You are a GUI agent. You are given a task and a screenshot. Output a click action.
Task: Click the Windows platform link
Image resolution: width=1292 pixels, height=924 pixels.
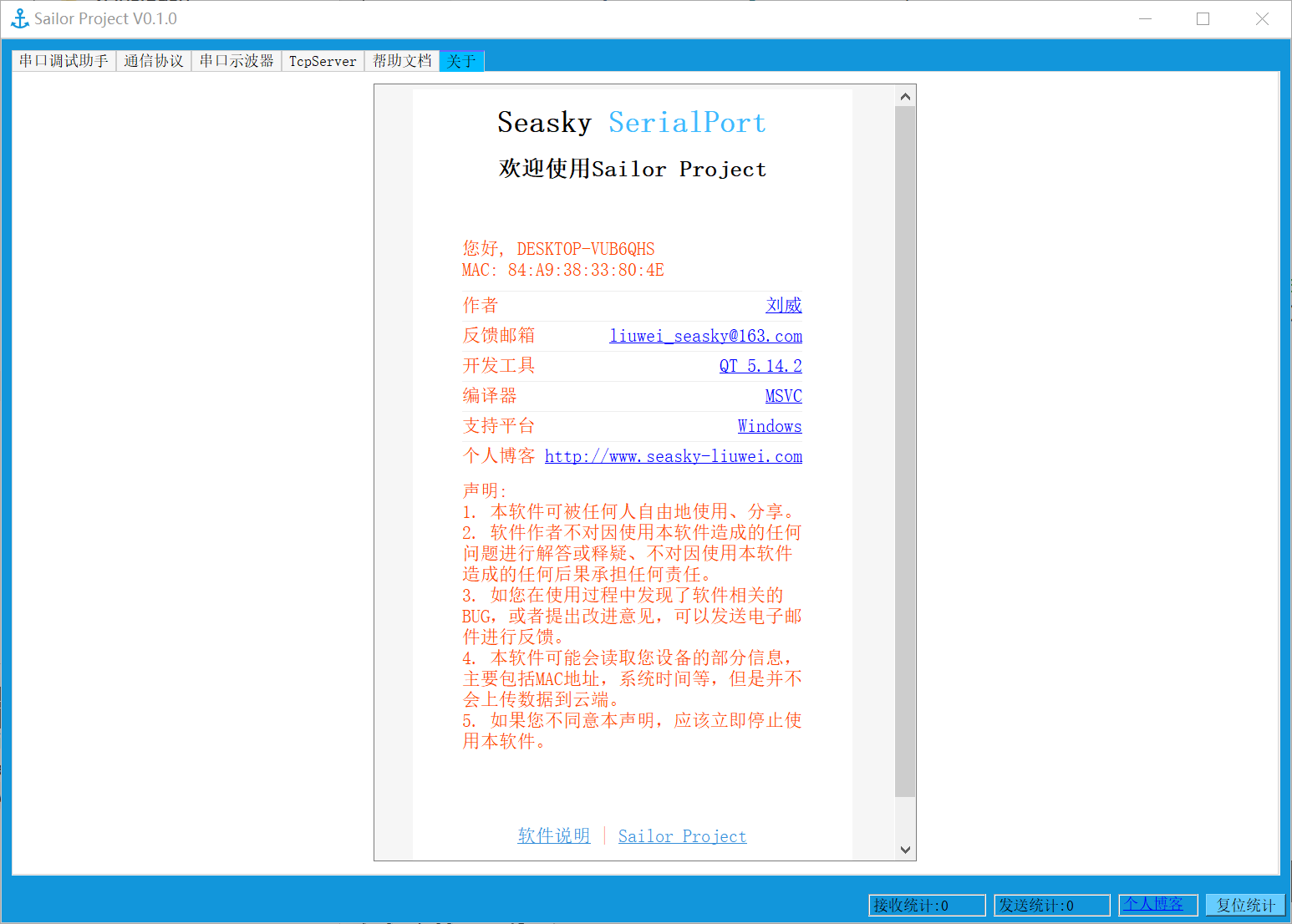[770, 426]
